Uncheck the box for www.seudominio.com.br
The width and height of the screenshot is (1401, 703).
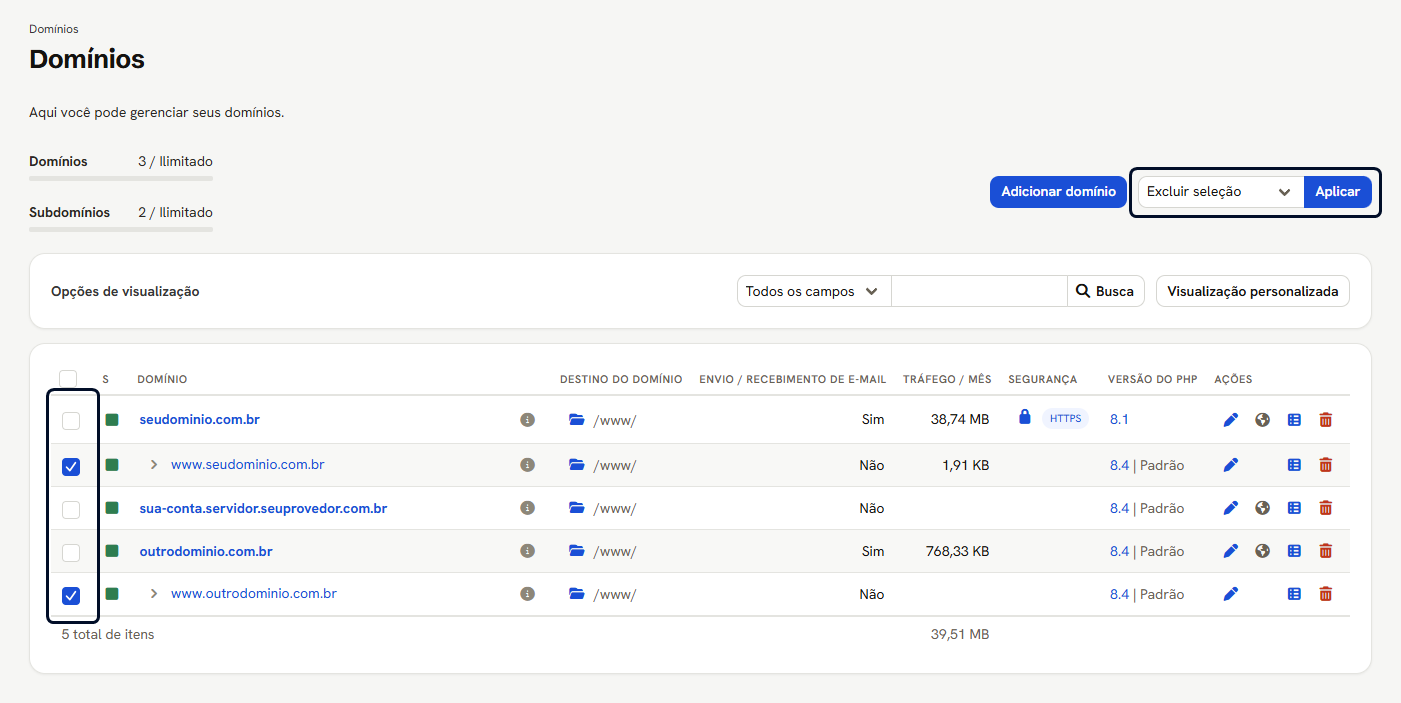[x=71, y=466]
